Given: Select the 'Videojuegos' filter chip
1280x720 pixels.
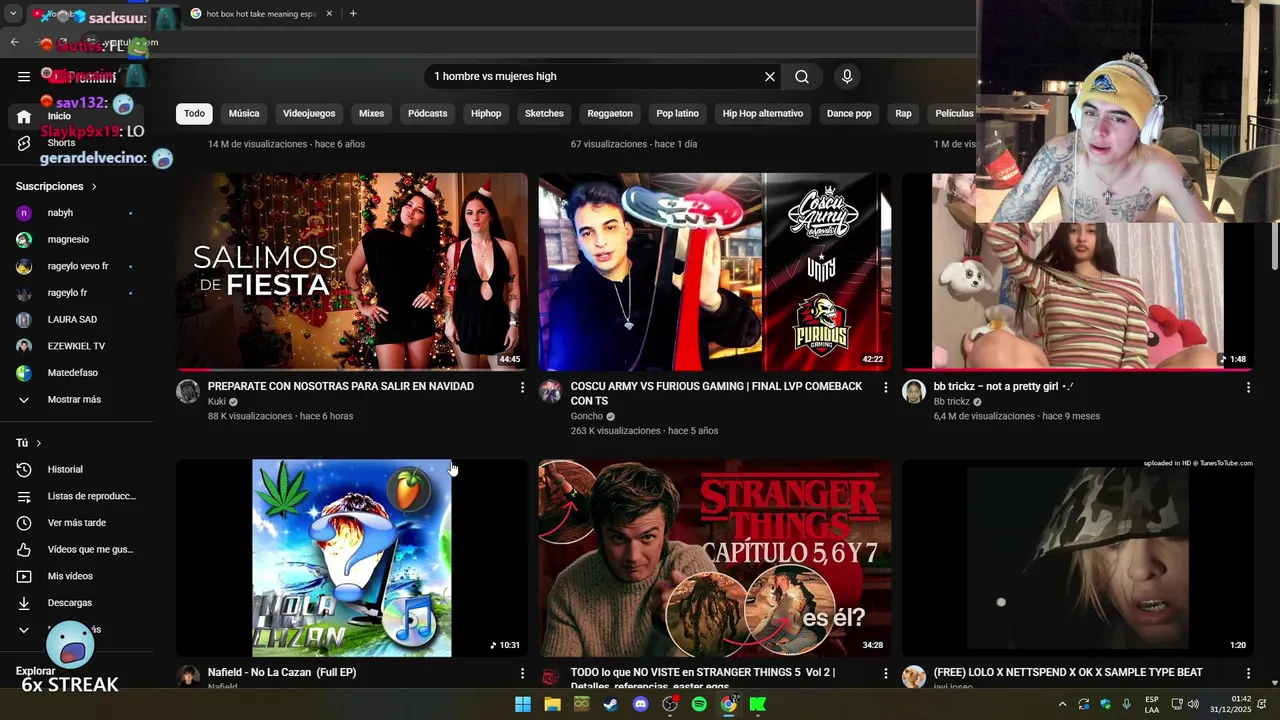Looking at the screenshot, I should (x=309, y=113).
